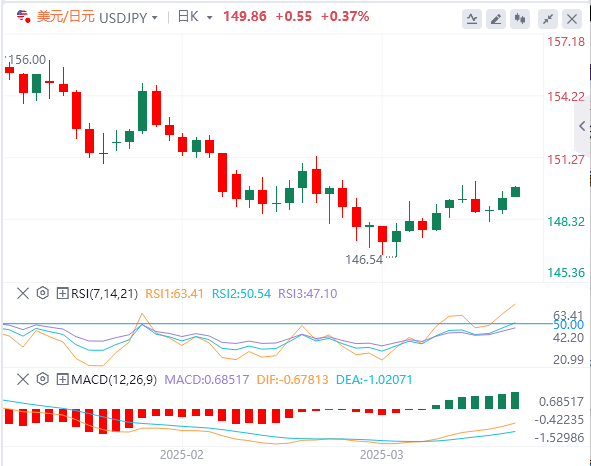Click the -1.52986 MACD axis label
The height and width of the screenshot is (466, 591).
(559, 438)
